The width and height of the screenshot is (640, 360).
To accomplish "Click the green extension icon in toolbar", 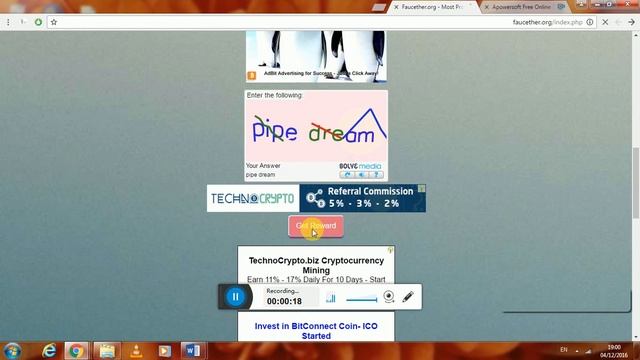I will (38, 22).
